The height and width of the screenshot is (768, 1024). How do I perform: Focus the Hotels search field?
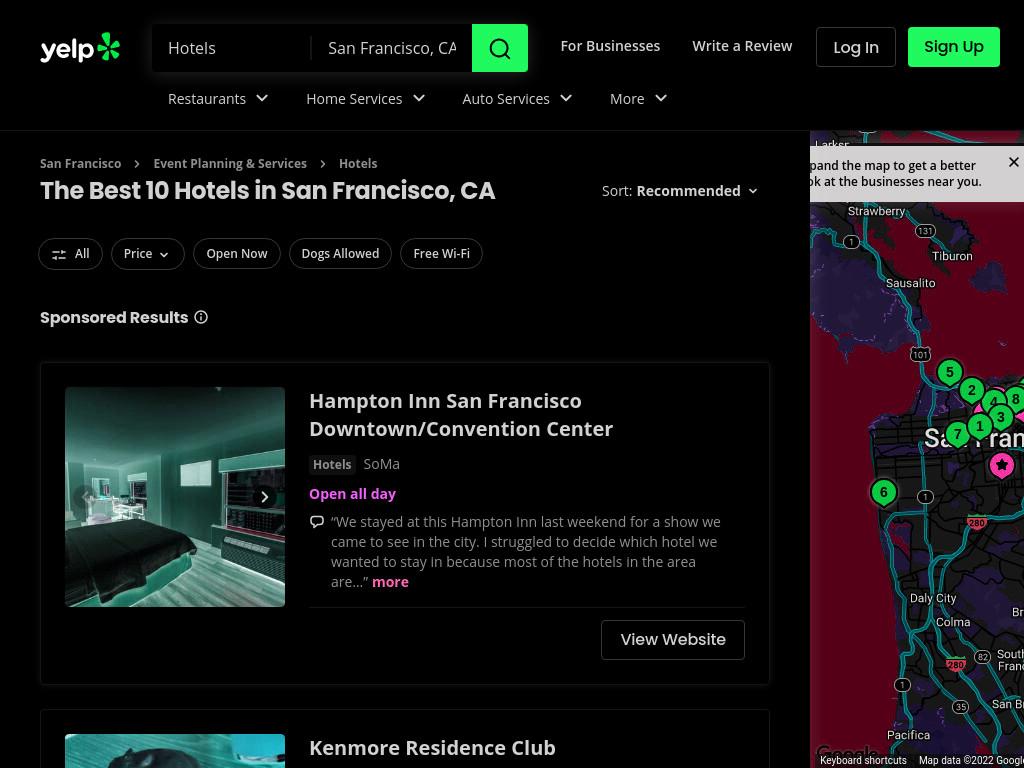pos(232,48)
